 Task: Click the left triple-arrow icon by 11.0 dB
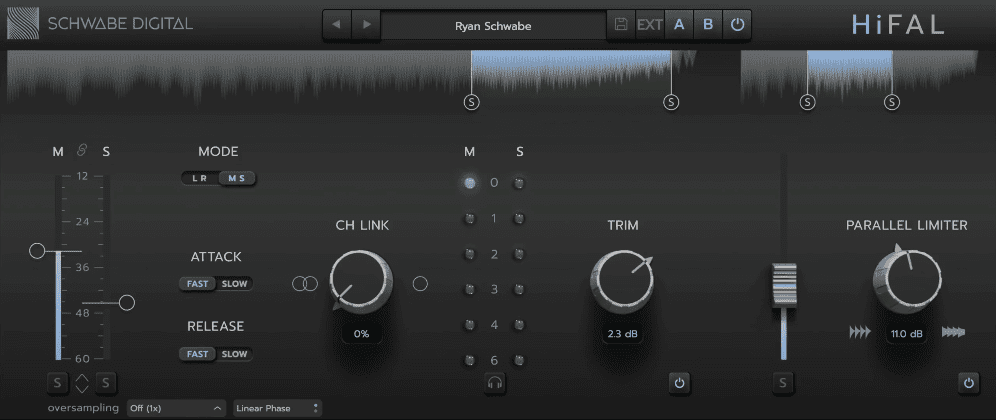pyautogui.click(x=859, y=332)
